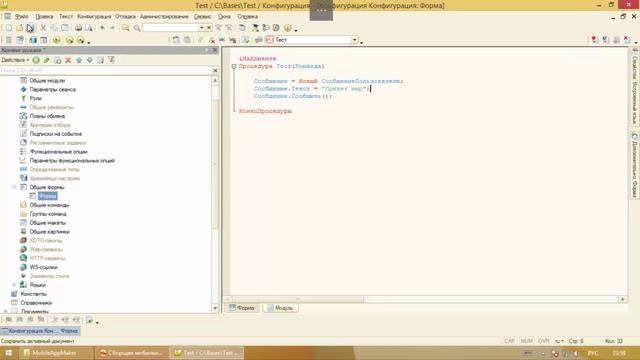Viewport: 640px width, 360px height.
Task: Select the Роли tree item
Action: coord(36,98)
